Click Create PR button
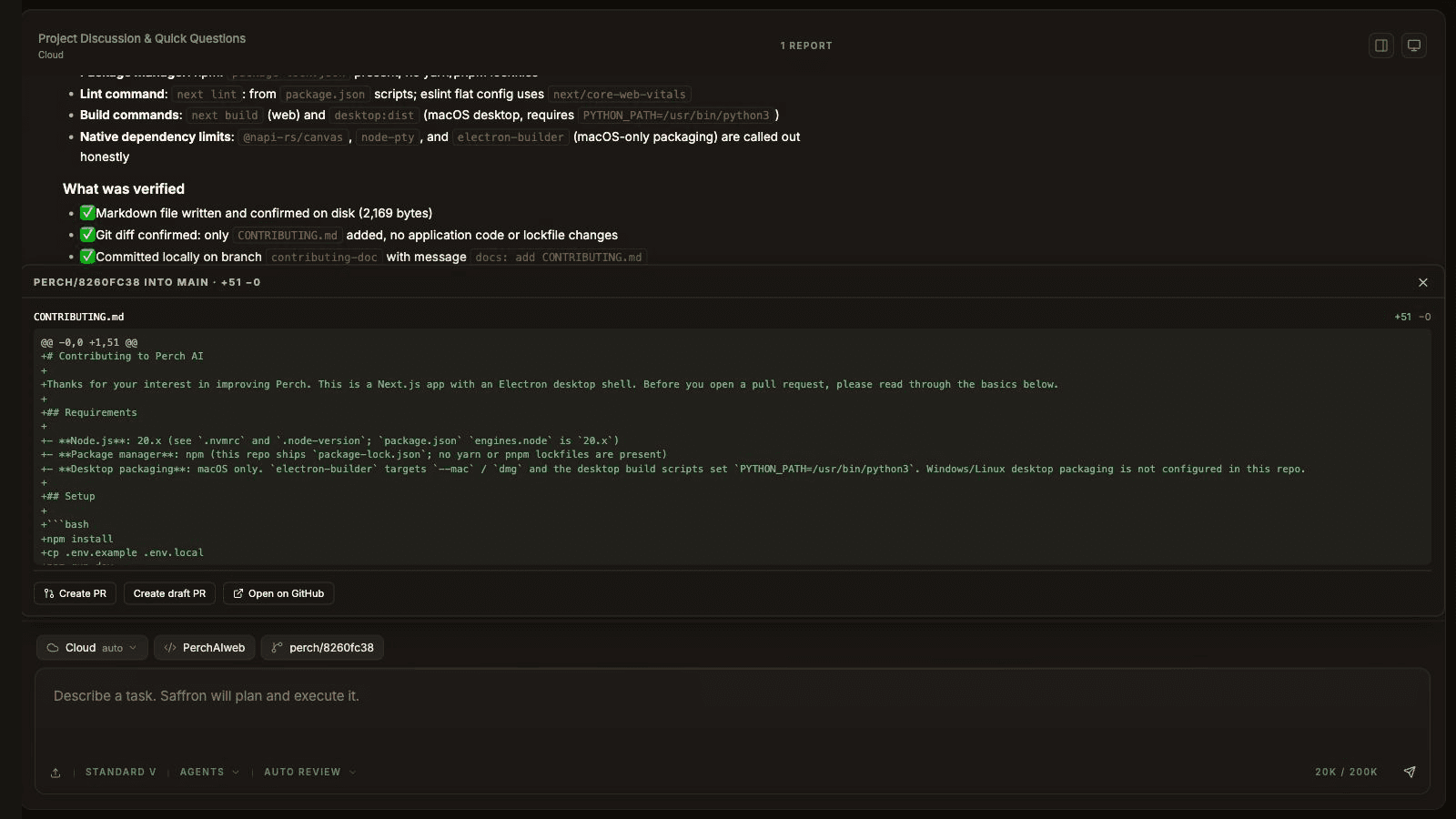 [75, 593]
